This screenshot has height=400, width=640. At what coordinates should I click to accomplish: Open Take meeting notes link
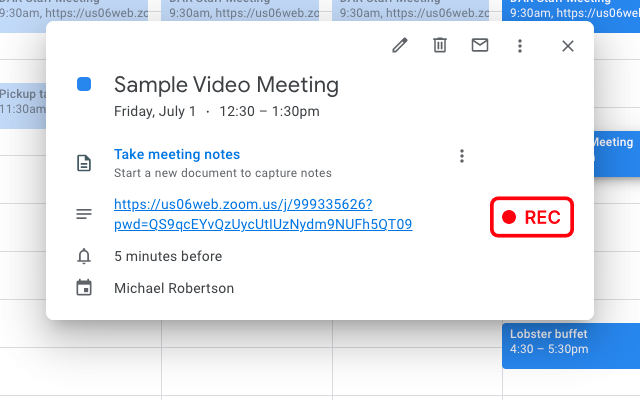[177, 154]
